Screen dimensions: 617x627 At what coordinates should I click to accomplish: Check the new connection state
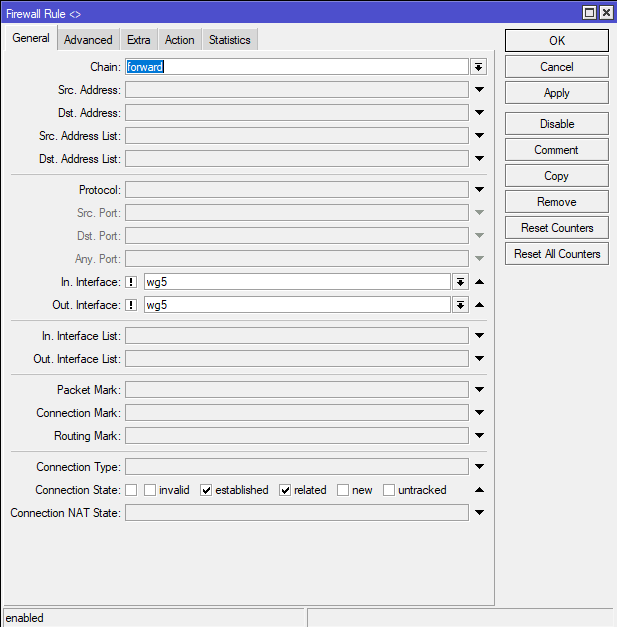(x=343, y=490)
